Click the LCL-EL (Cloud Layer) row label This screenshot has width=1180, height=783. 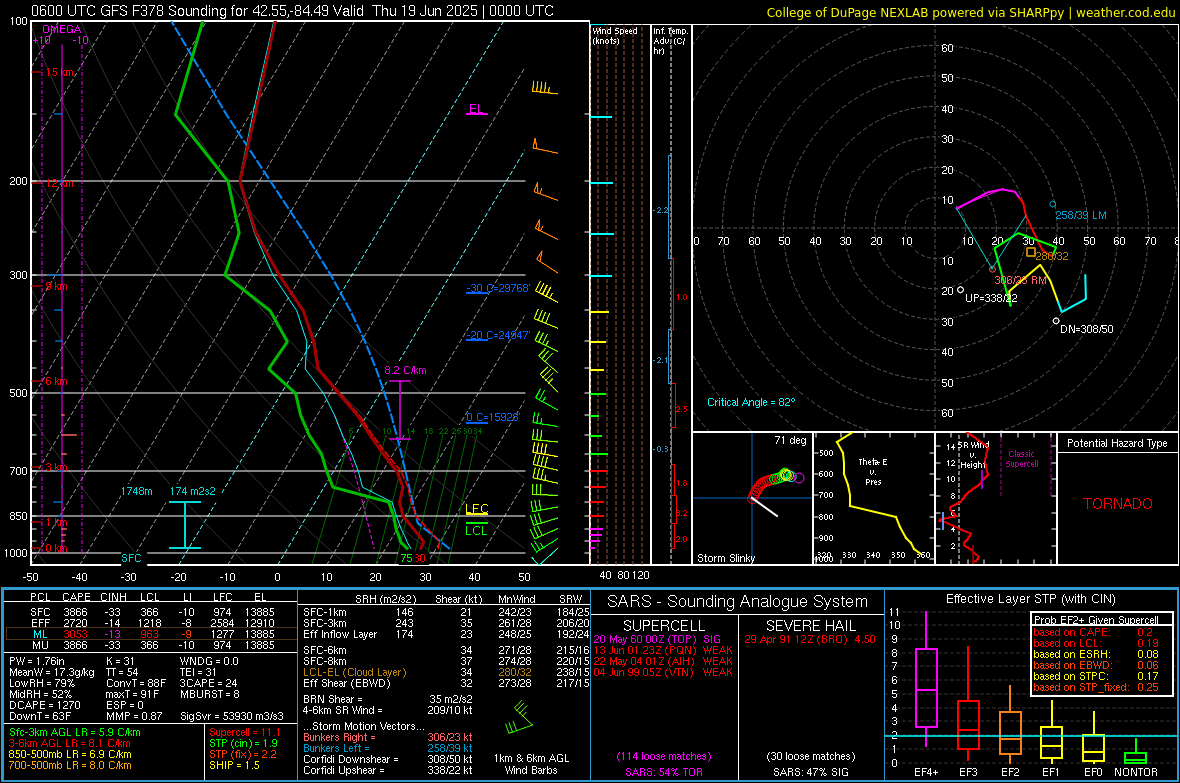(354, 672)
